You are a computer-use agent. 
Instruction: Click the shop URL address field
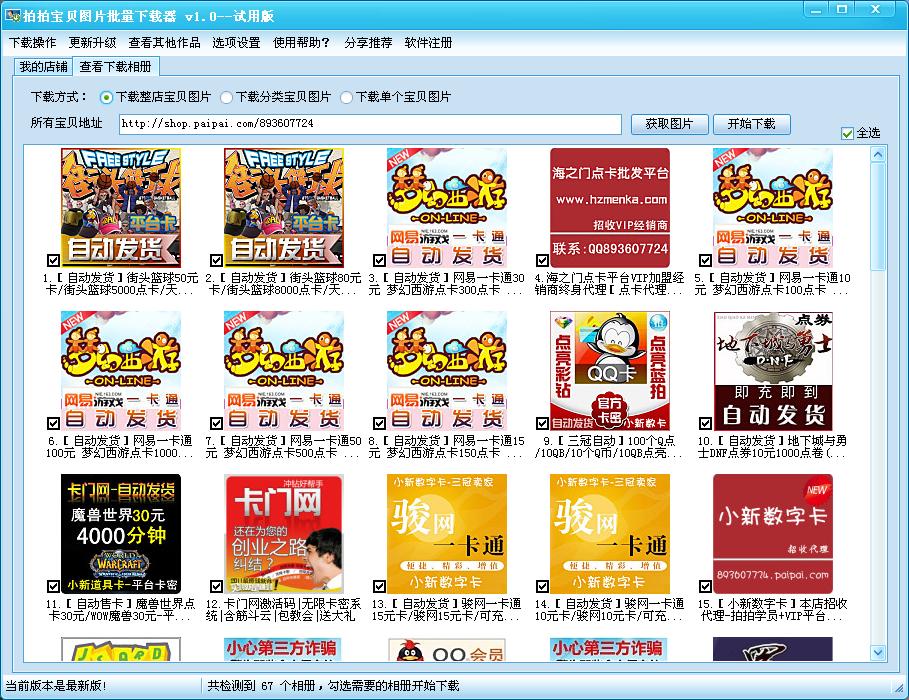point(370,124)
